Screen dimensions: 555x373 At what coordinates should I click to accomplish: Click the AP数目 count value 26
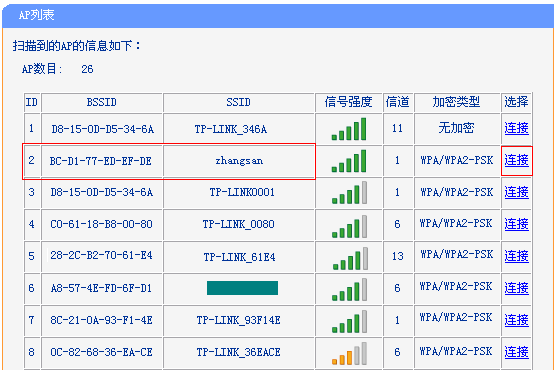click(87, 69)
